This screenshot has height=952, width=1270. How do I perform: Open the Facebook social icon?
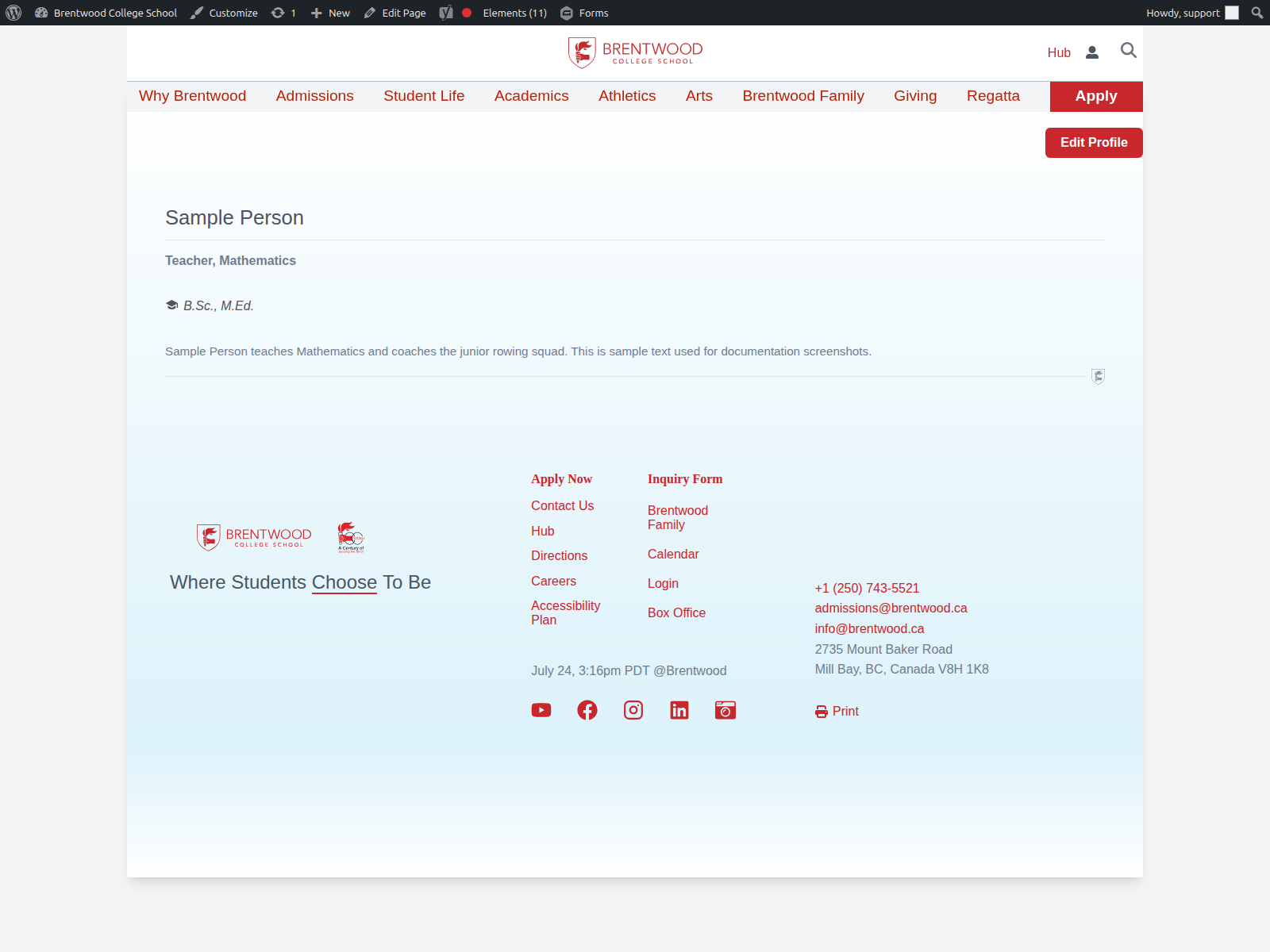tap(587, 710)
